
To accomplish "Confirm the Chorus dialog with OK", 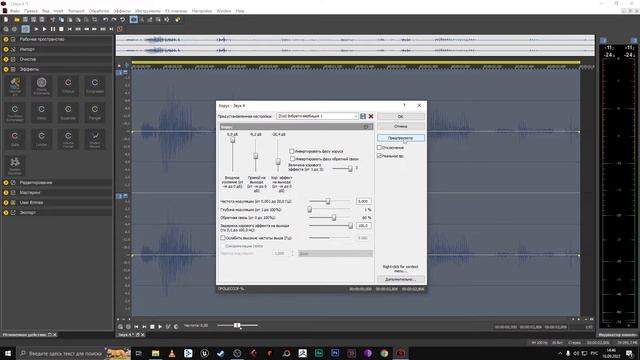I will tap(400, 116).
